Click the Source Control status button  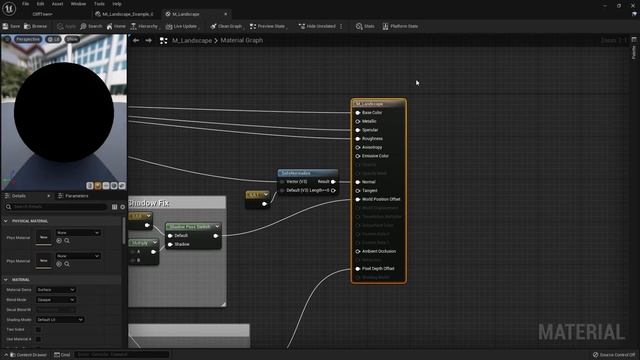[x=614, y=355]
